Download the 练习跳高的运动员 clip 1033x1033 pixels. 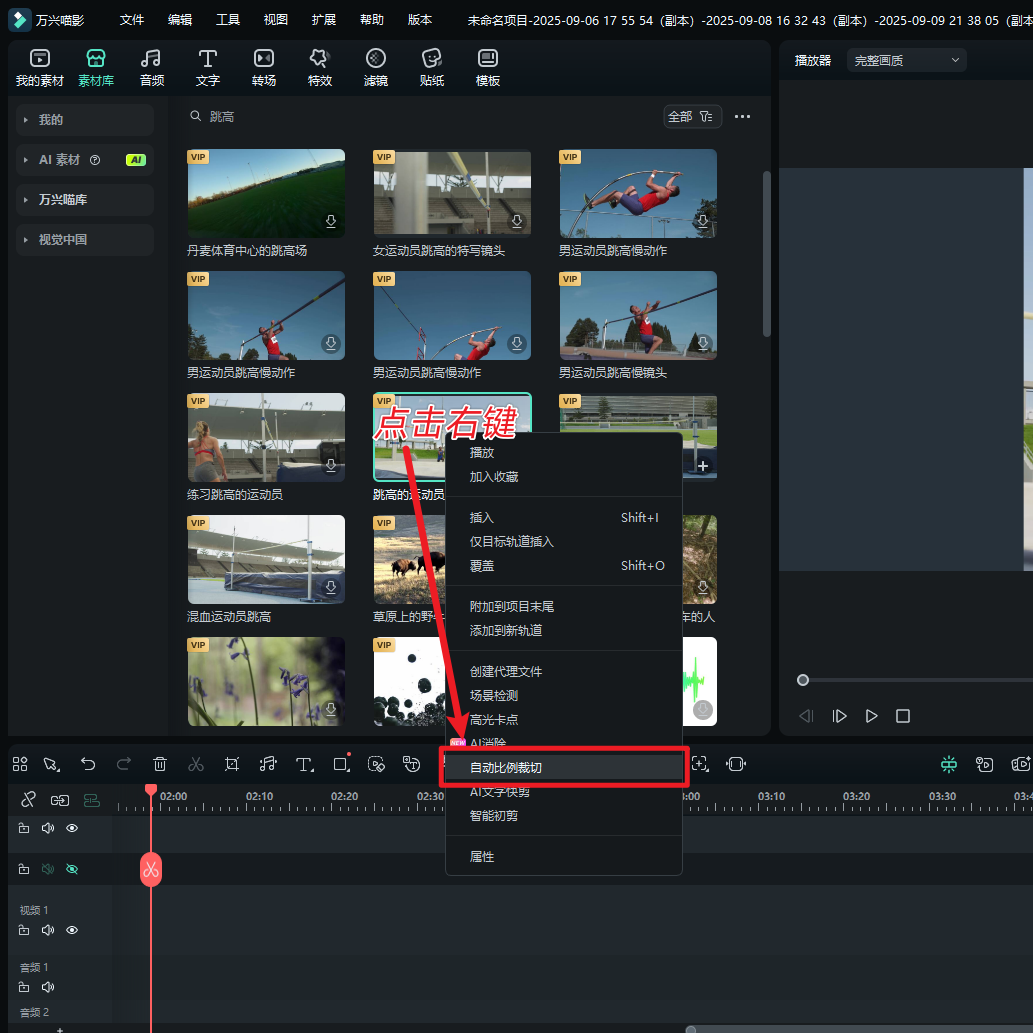pyautogui.click(x=331, y=465)
